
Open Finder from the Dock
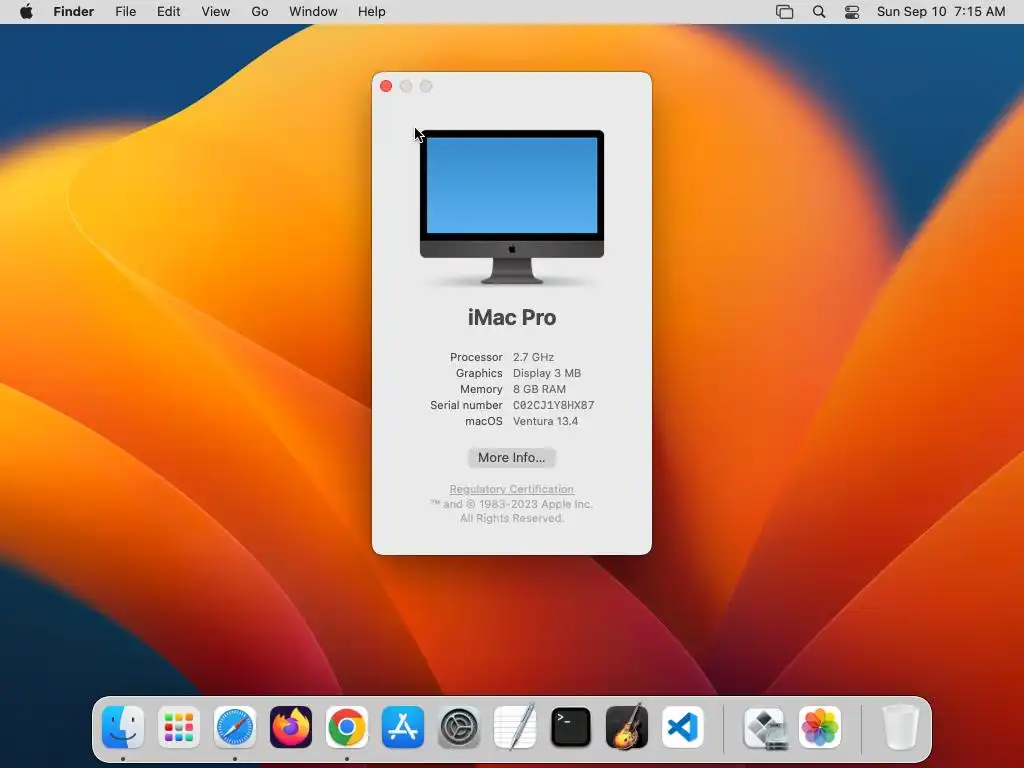(x=123, y=727)
